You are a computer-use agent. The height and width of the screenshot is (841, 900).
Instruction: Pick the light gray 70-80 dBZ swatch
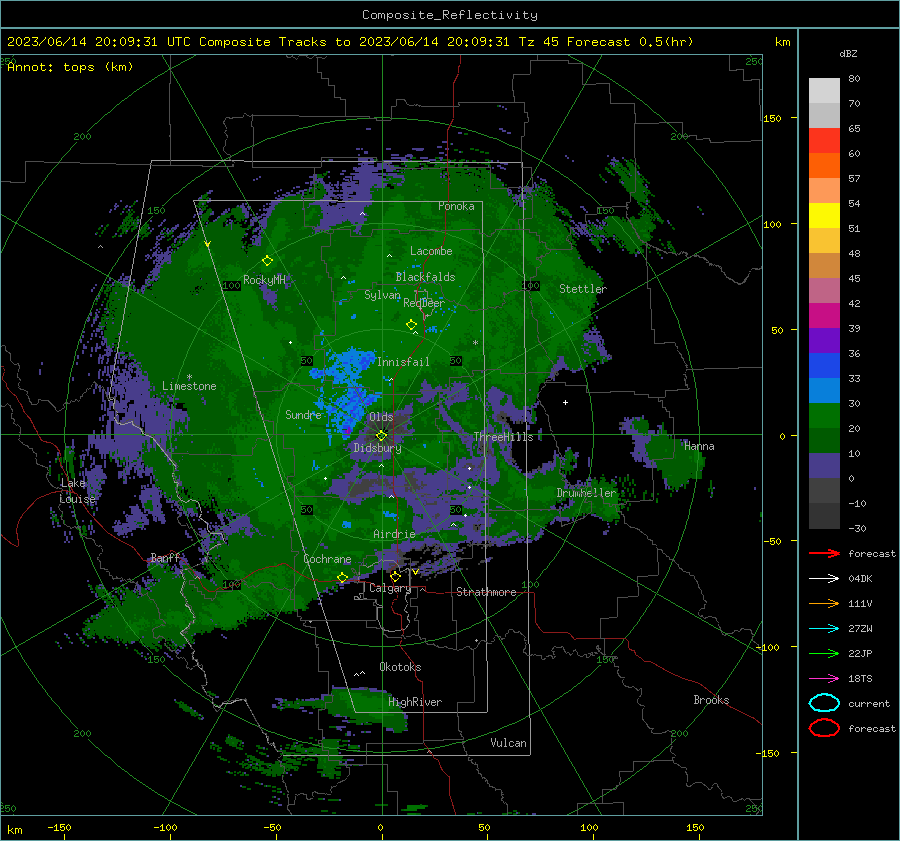click(824, 91)
